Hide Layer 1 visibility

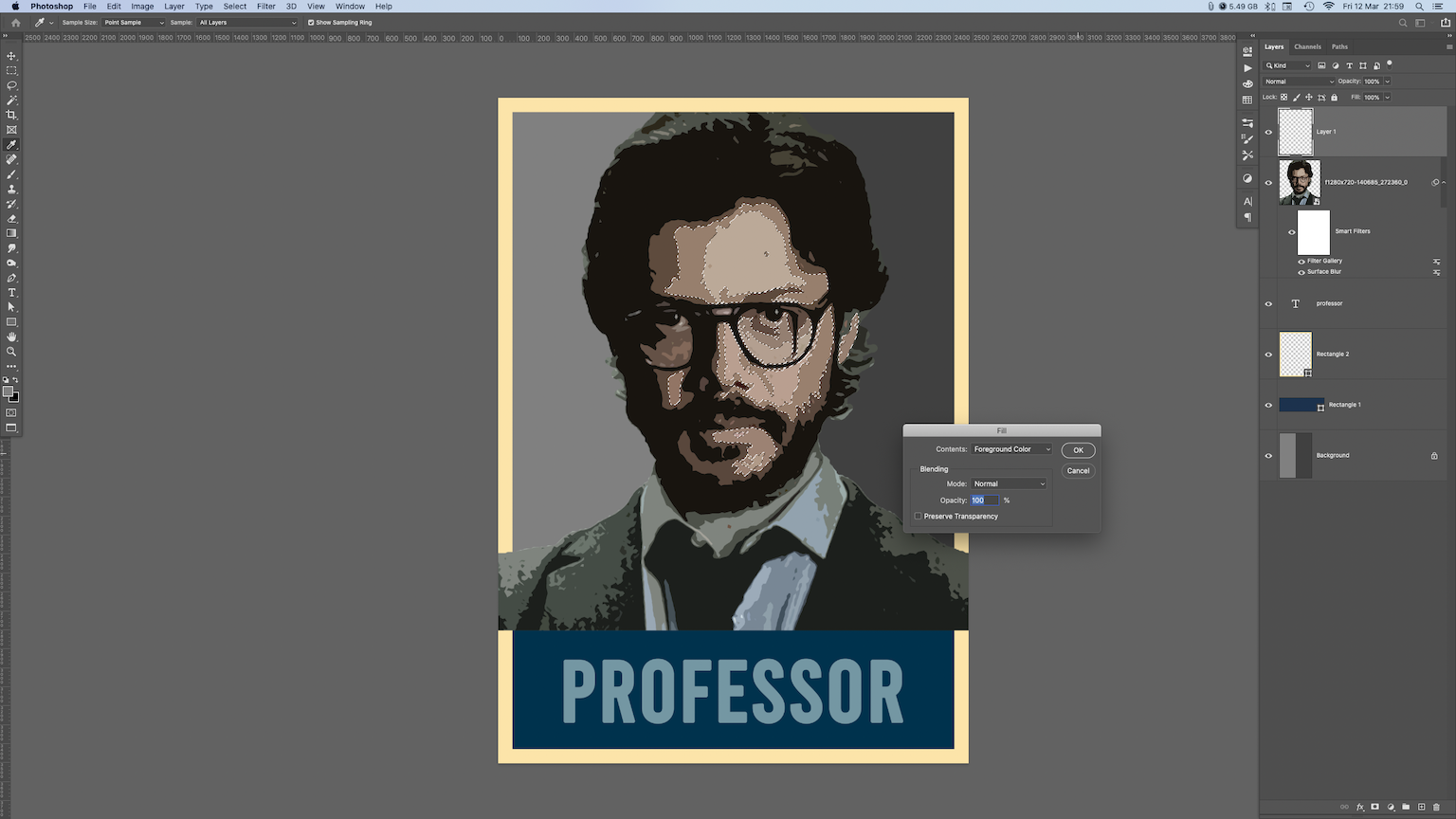1268,132
